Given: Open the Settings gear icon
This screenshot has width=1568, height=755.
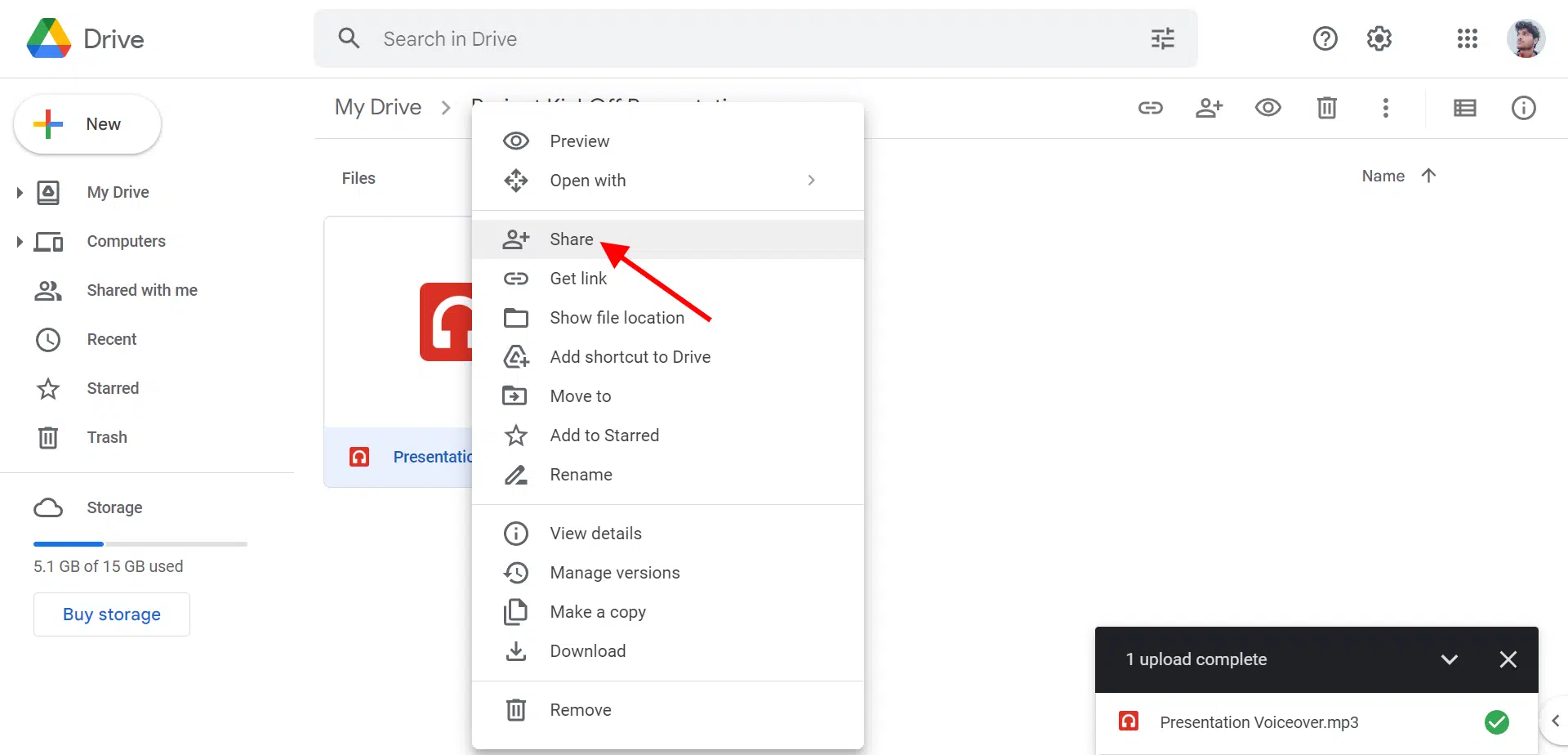Looking at the screenshot, I should pyautogui.click(x=1379, y=38).
